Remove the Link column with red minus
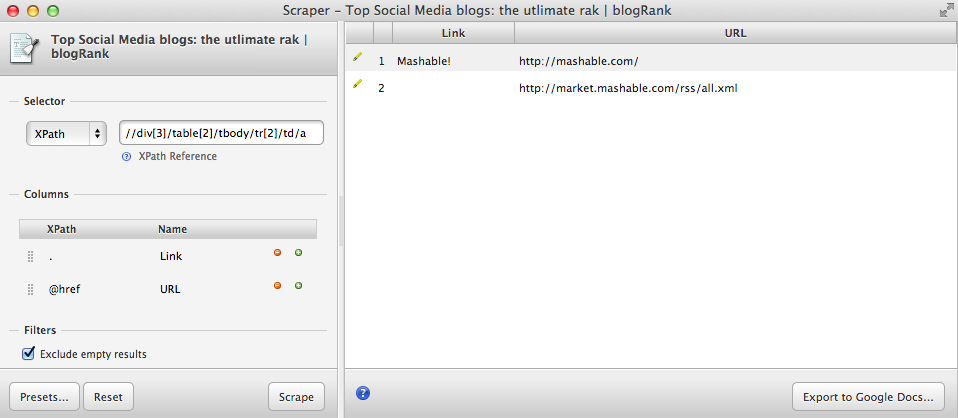The image size is (958, 418). pos(278,253)
